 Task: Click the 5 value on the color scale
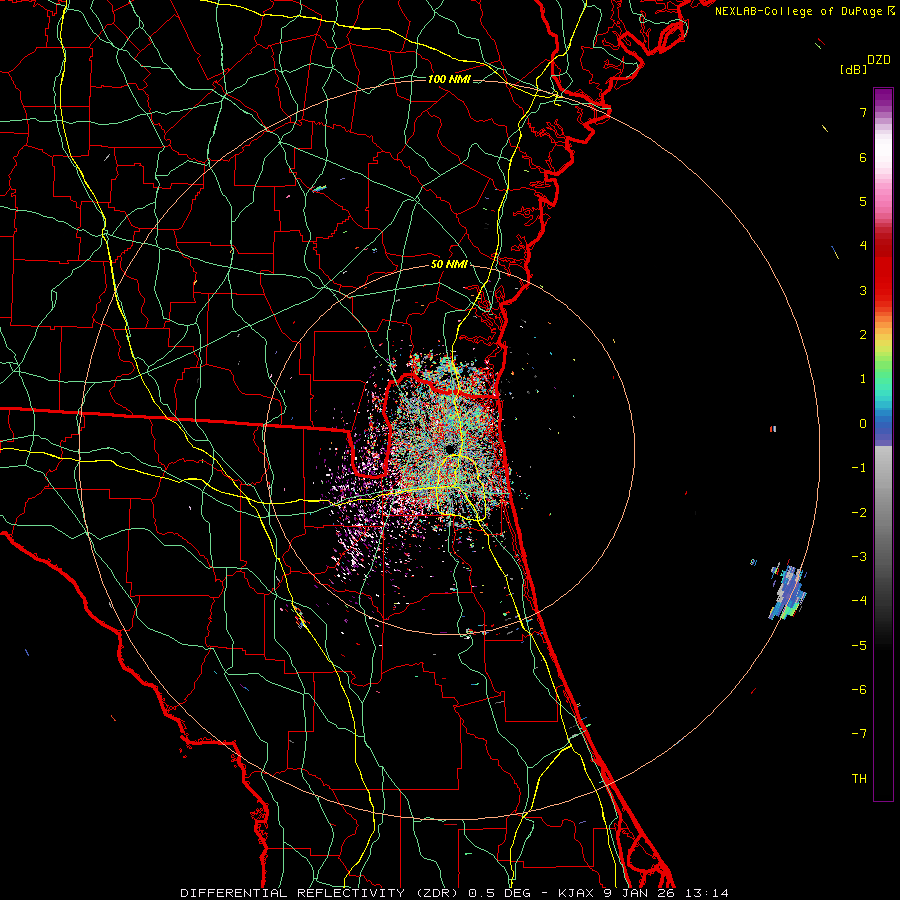point(863,201)
